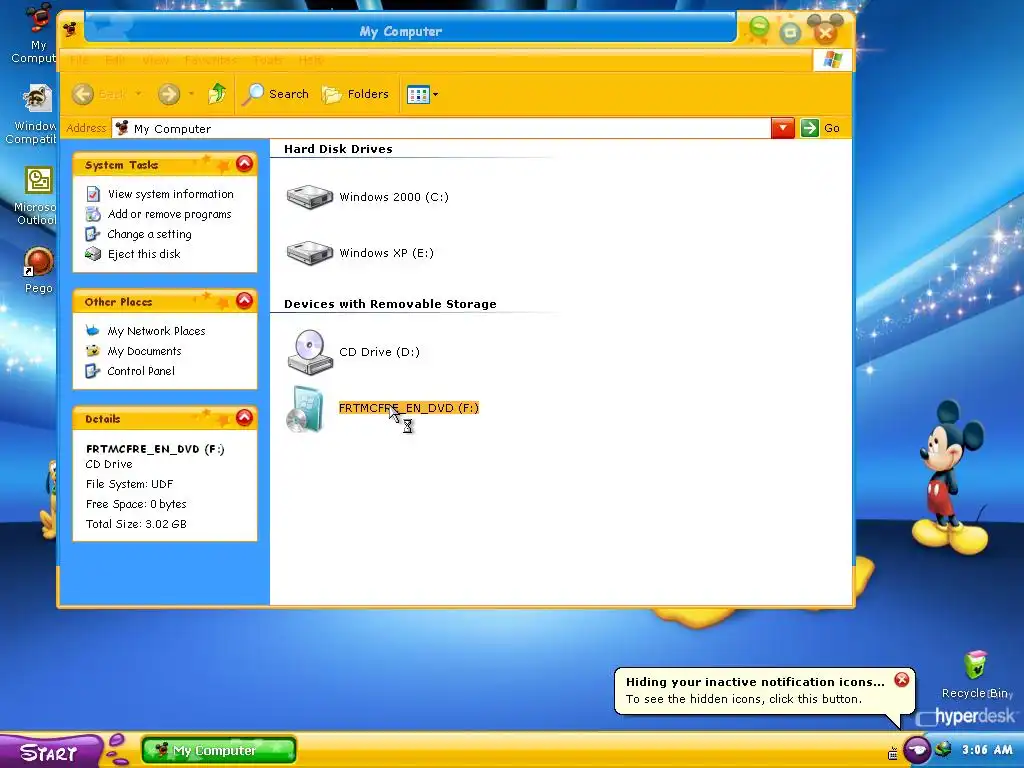Open the Tools menu
Viewport: 1024px width, 768px height.
(x=268, y=60)
